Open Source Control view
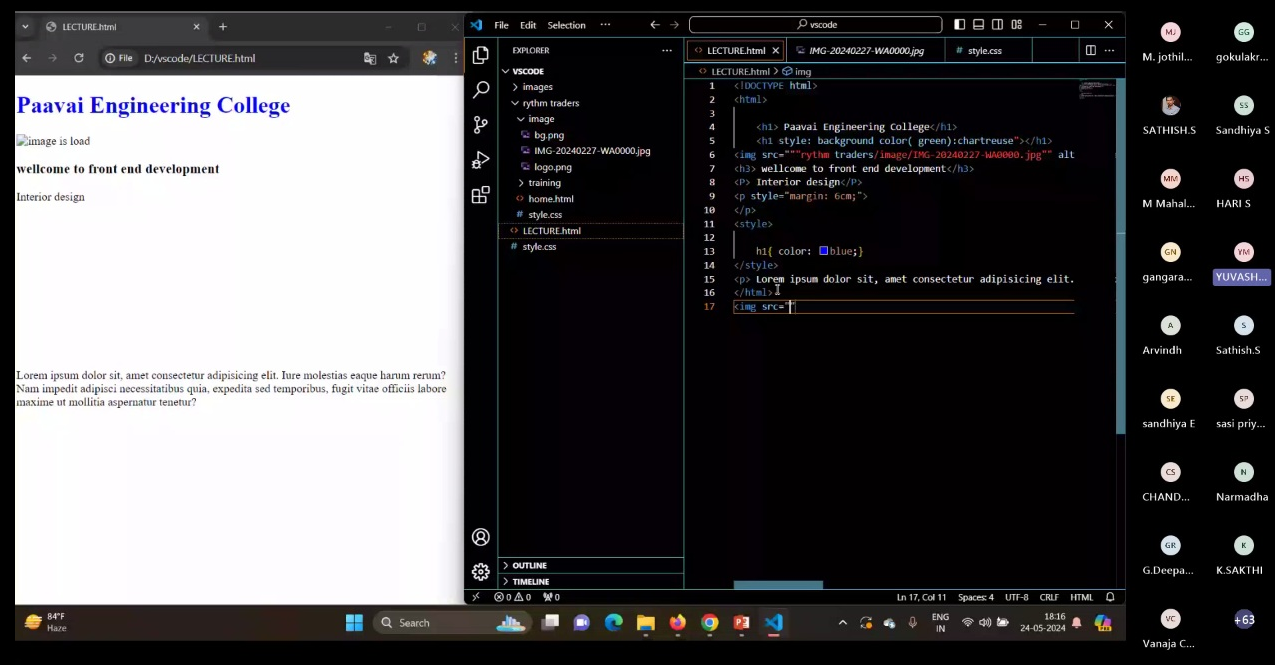 (481, 125)
